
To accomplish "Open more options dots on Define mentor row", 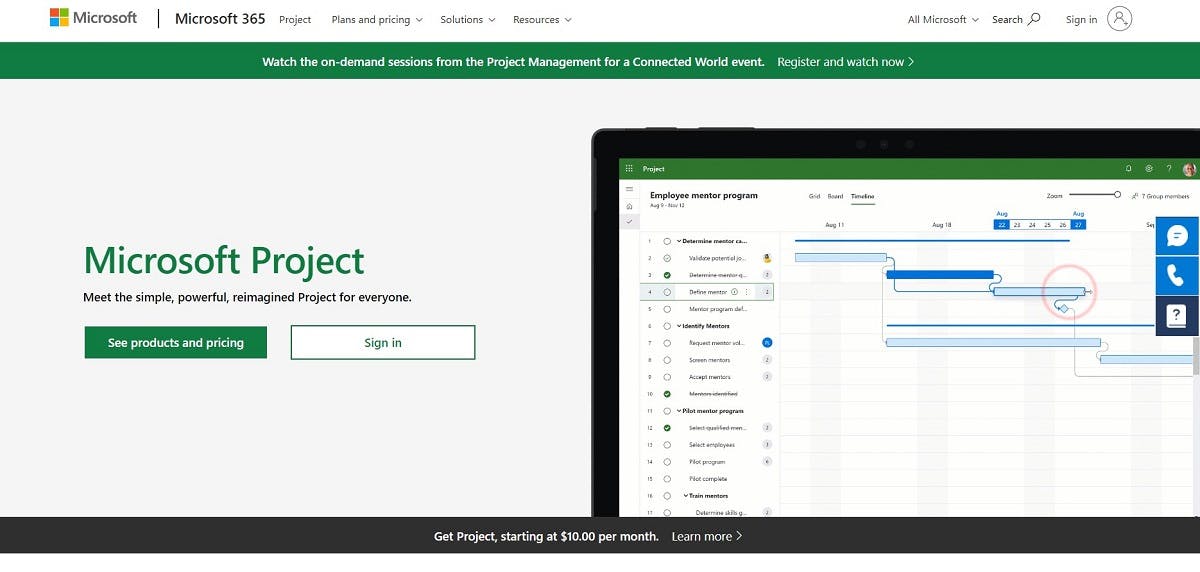I will 747,292.
